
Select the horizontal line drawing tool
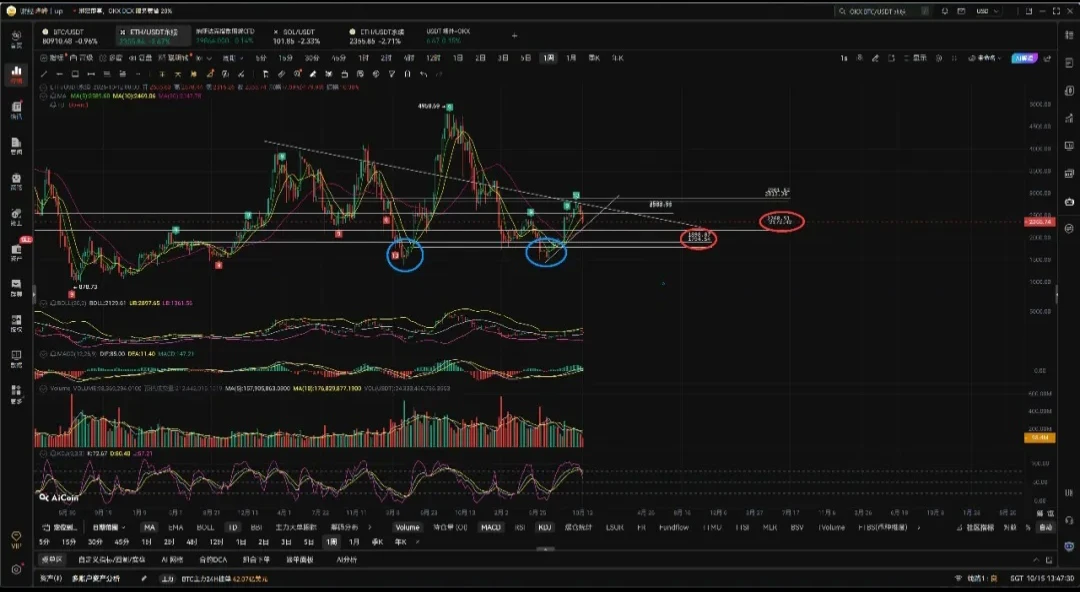pyautogui.click(x=59, y=74)
